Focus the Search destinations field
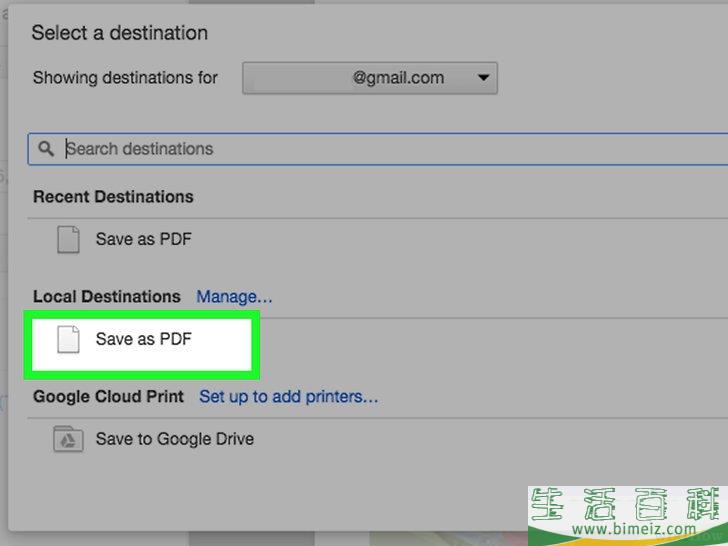The image size is (728, 546). pyautogui.click(x=377, y=149)
